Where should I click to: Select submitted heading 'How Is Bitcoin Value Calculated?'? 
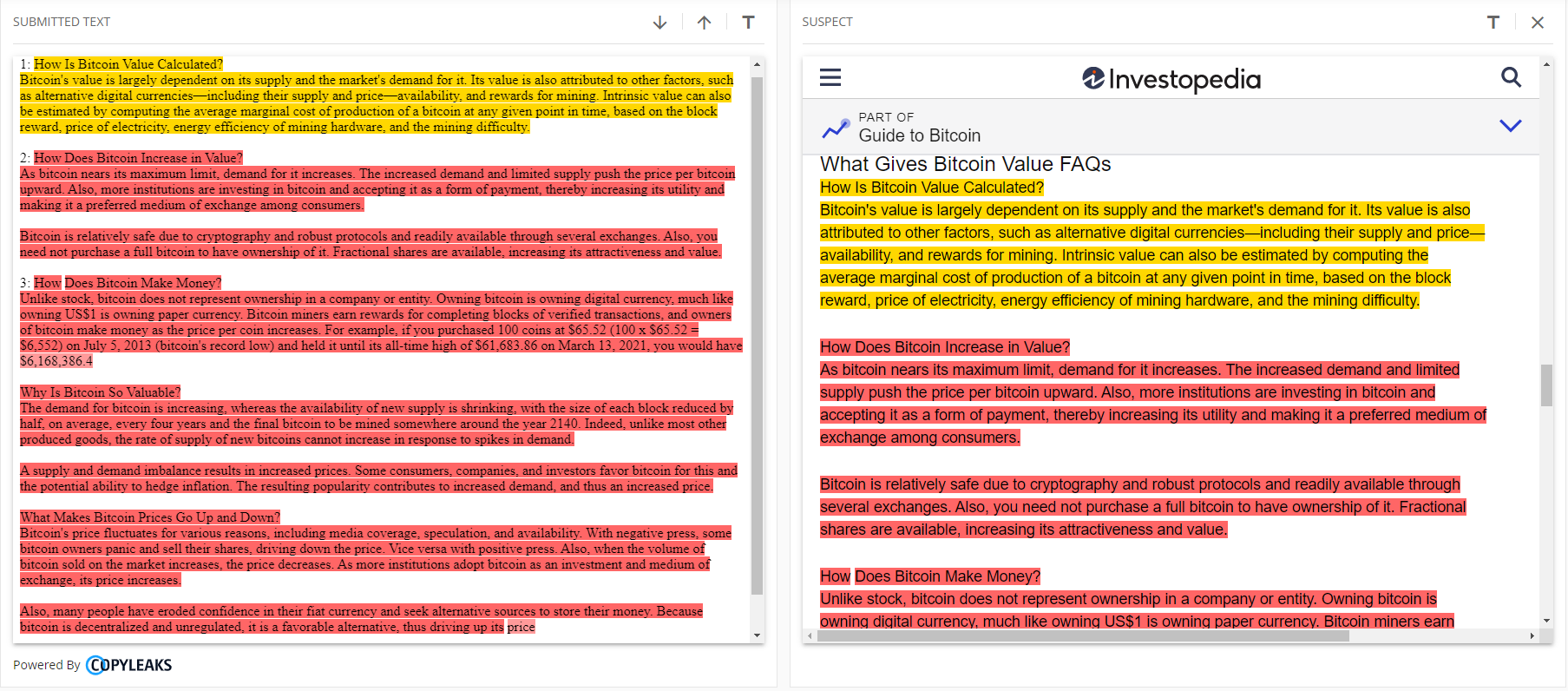(x=128, y=64)
